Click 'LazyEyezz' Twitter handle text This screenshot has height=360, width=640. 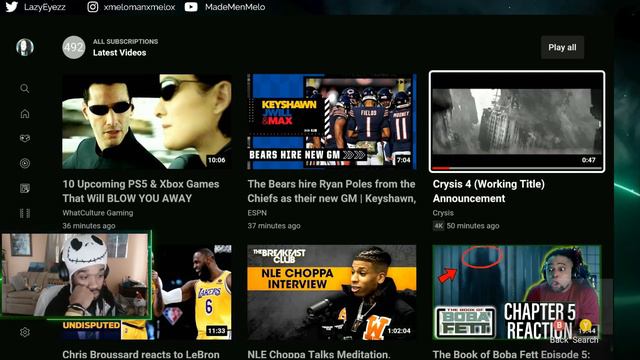[x=44, y=7]
